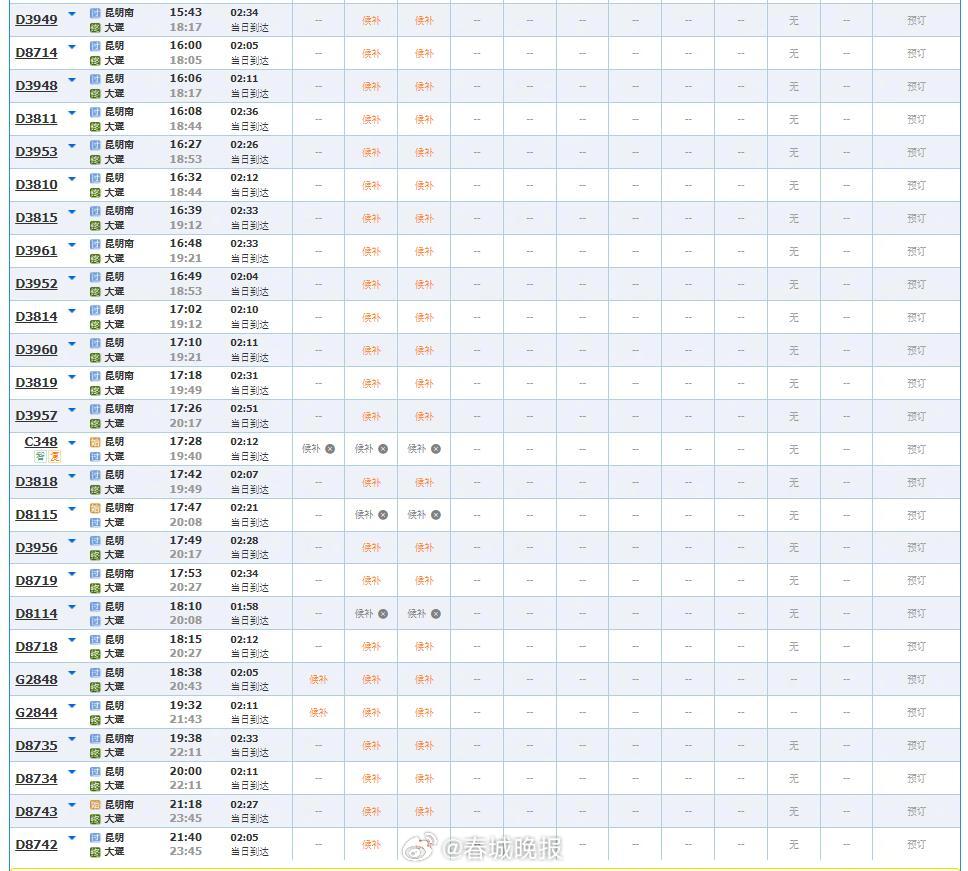Click station icon beside 大理 in D8115 row
This screenshot has height=871, width=968.
(95, 523)
